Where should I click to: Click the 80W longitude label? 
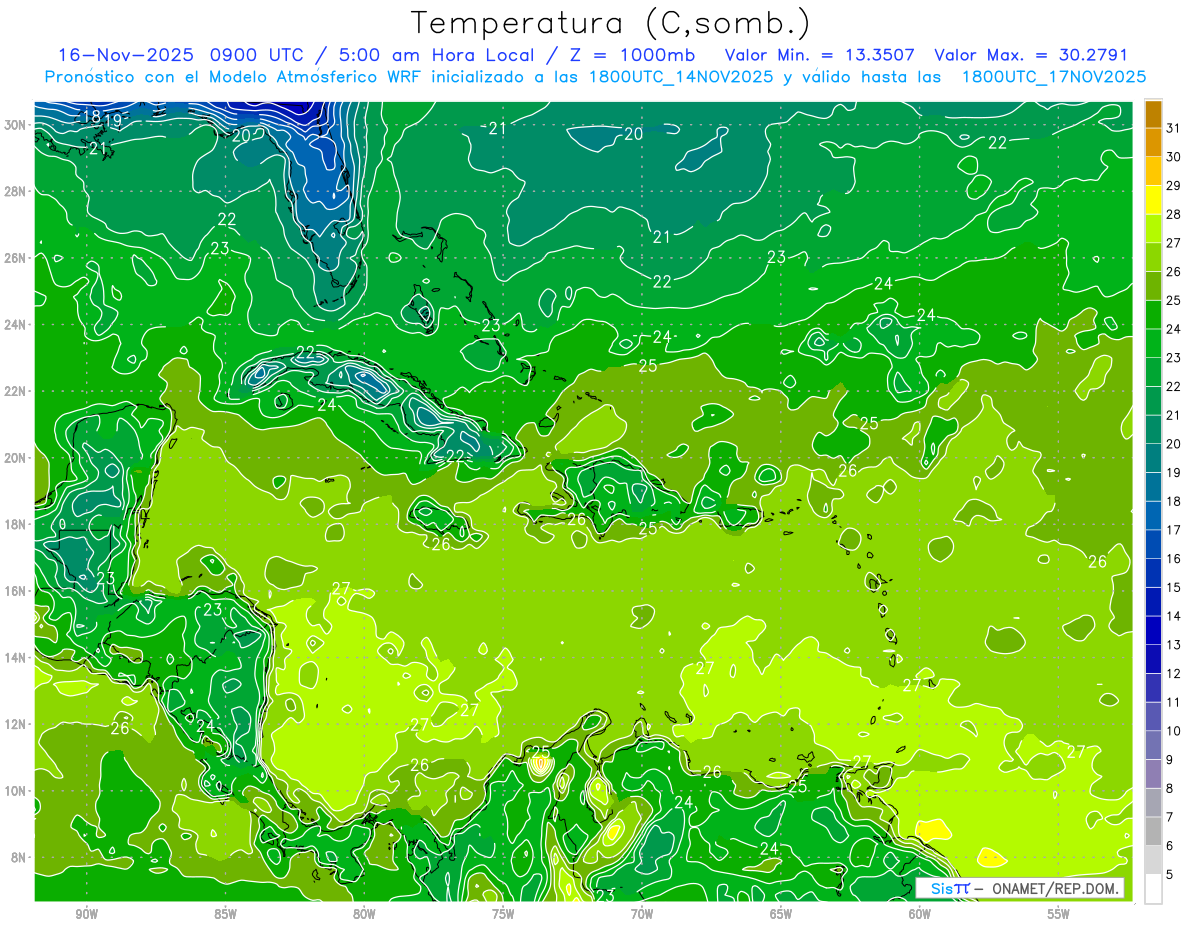pos(364,913)
